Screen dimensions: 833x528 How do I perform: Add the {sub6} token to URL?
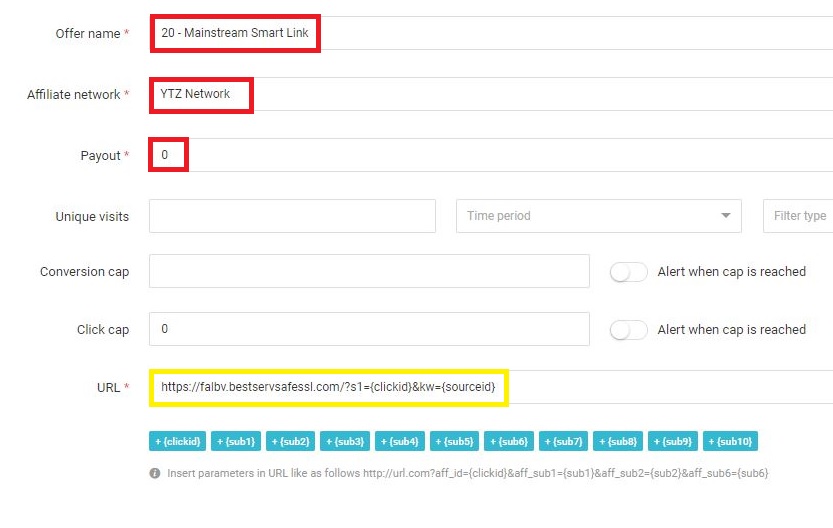(508, 441)
